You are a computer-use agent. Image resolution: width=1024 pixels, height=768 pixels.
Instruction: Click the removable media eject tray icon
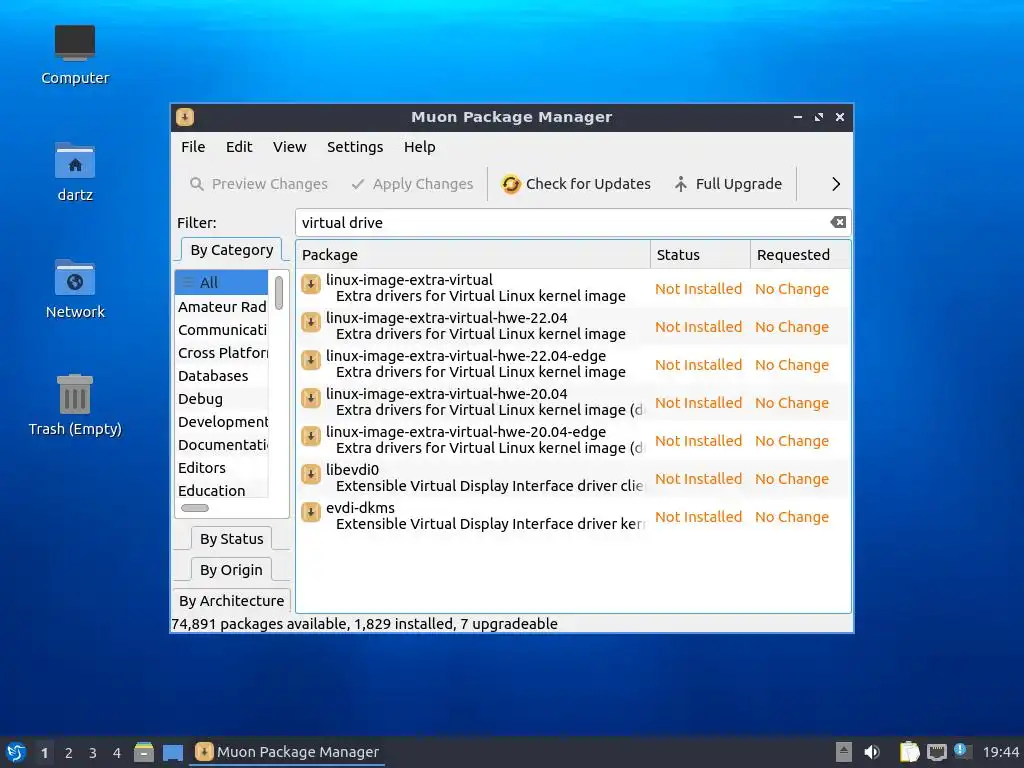(844, 752)
